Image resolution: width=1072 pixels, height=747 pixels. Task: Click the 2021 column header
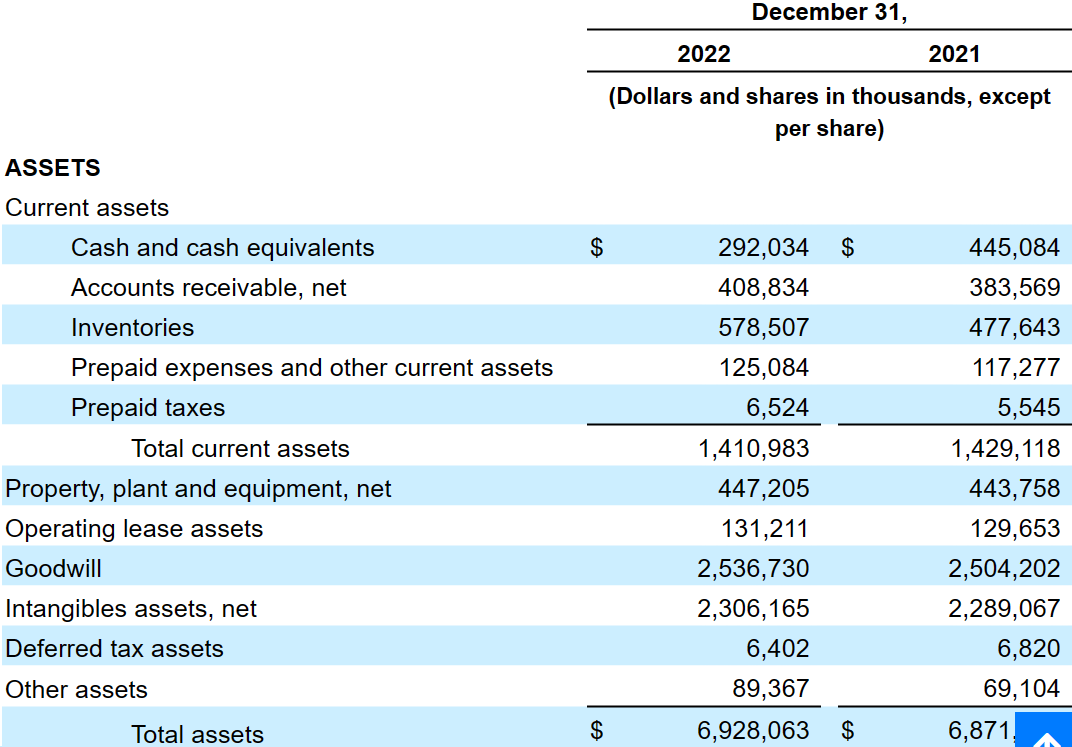(954, 54)
